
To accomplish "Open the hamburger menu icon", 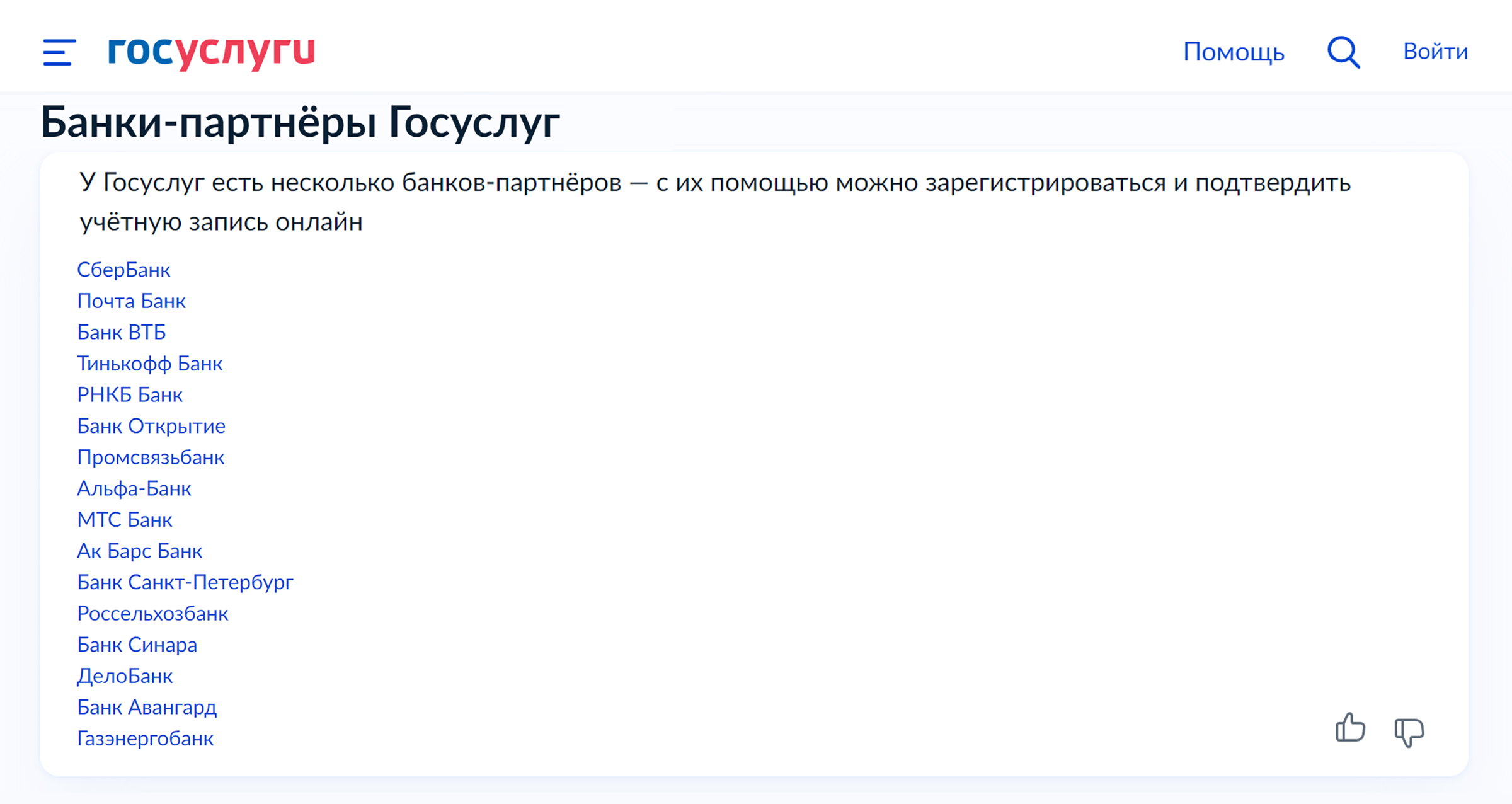I will point(59,52).
